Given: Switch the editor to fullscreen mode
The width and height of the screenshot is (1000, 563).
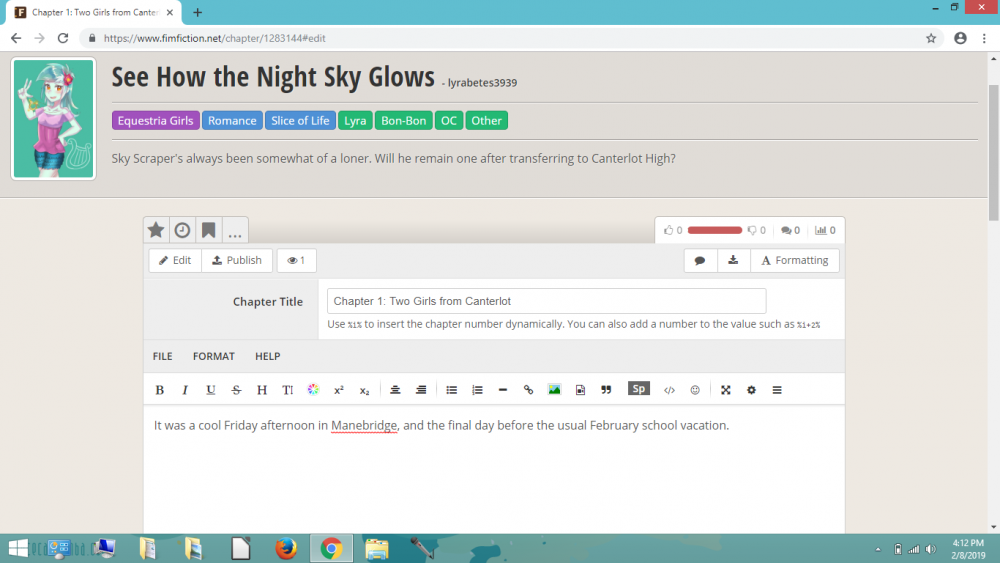Looking at the screenshot, I should pos(726,390).
